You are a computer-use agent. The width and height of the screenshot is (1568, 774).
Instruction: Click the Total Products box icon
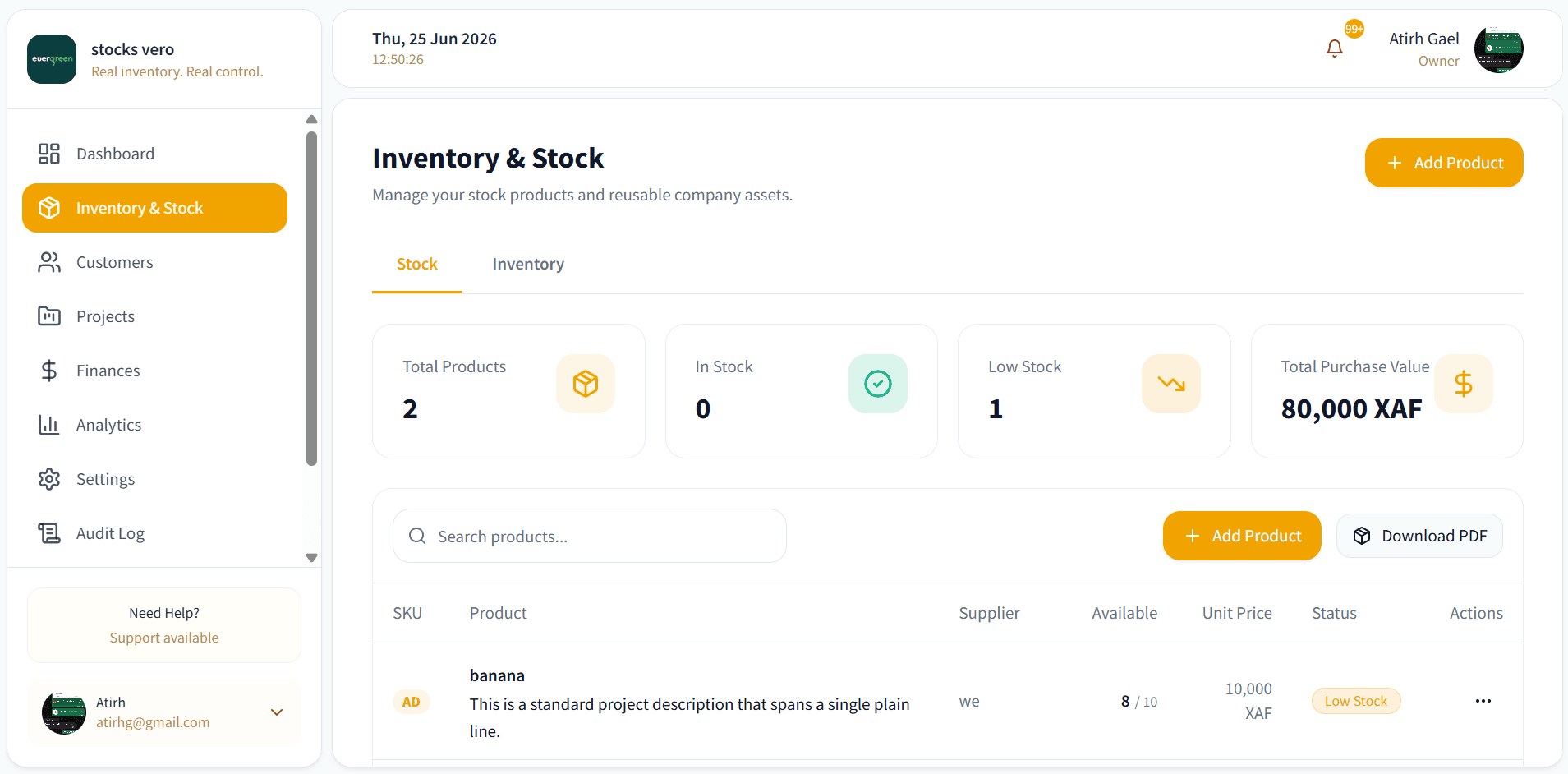pyautogui.click(x=586, y=384)
